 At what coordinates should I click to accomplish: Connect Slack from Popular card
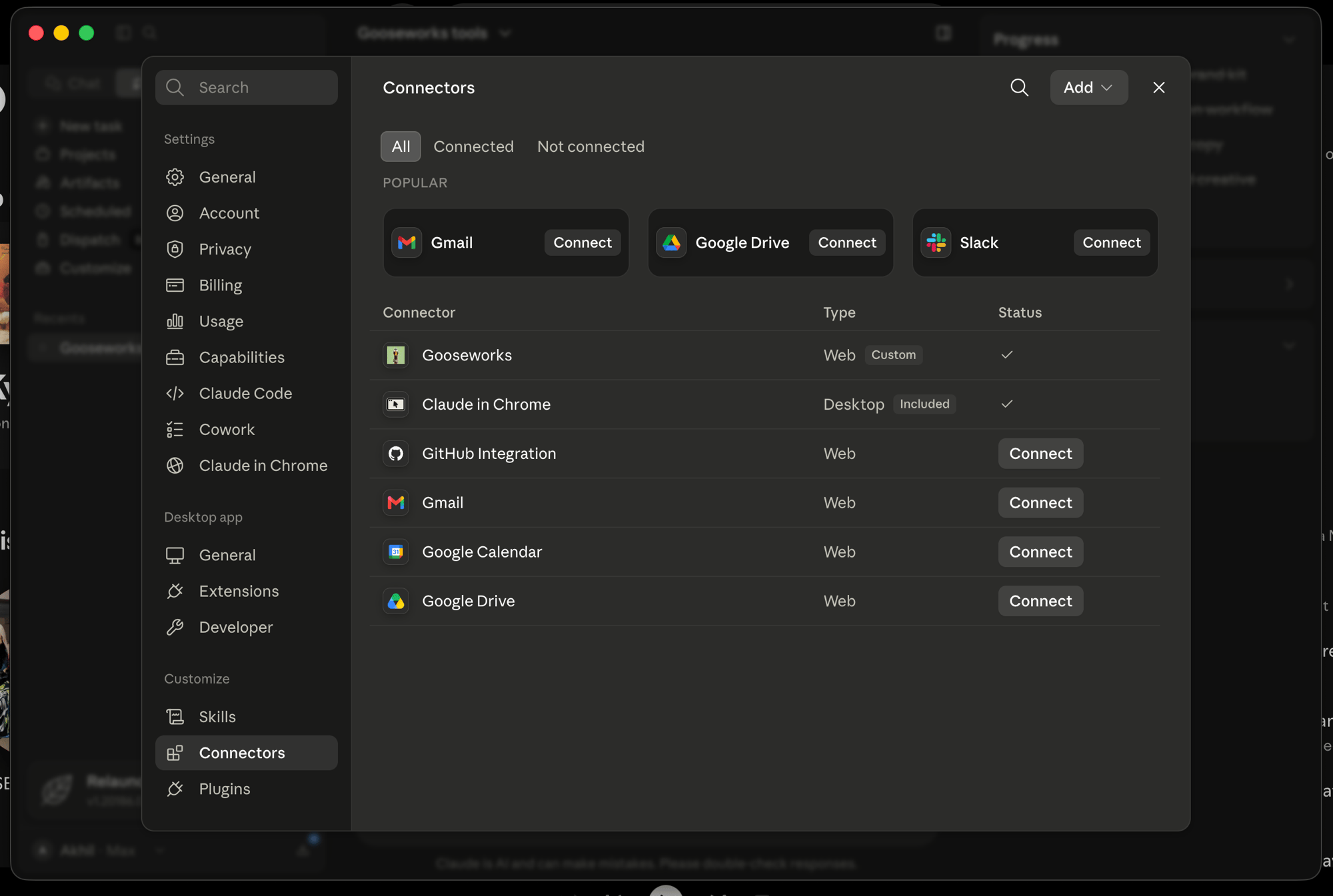click(1112, 242)
